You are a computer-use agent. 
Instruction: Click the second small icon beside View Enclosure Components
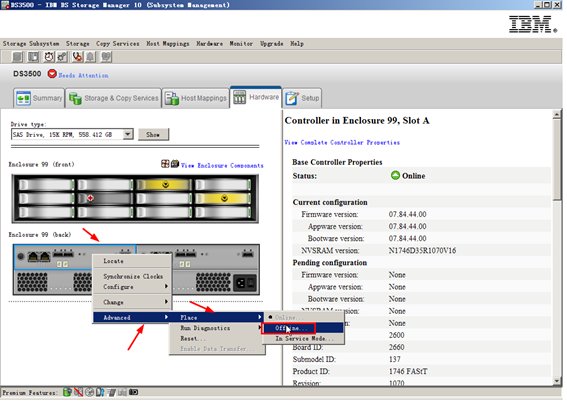coord(175,164)
